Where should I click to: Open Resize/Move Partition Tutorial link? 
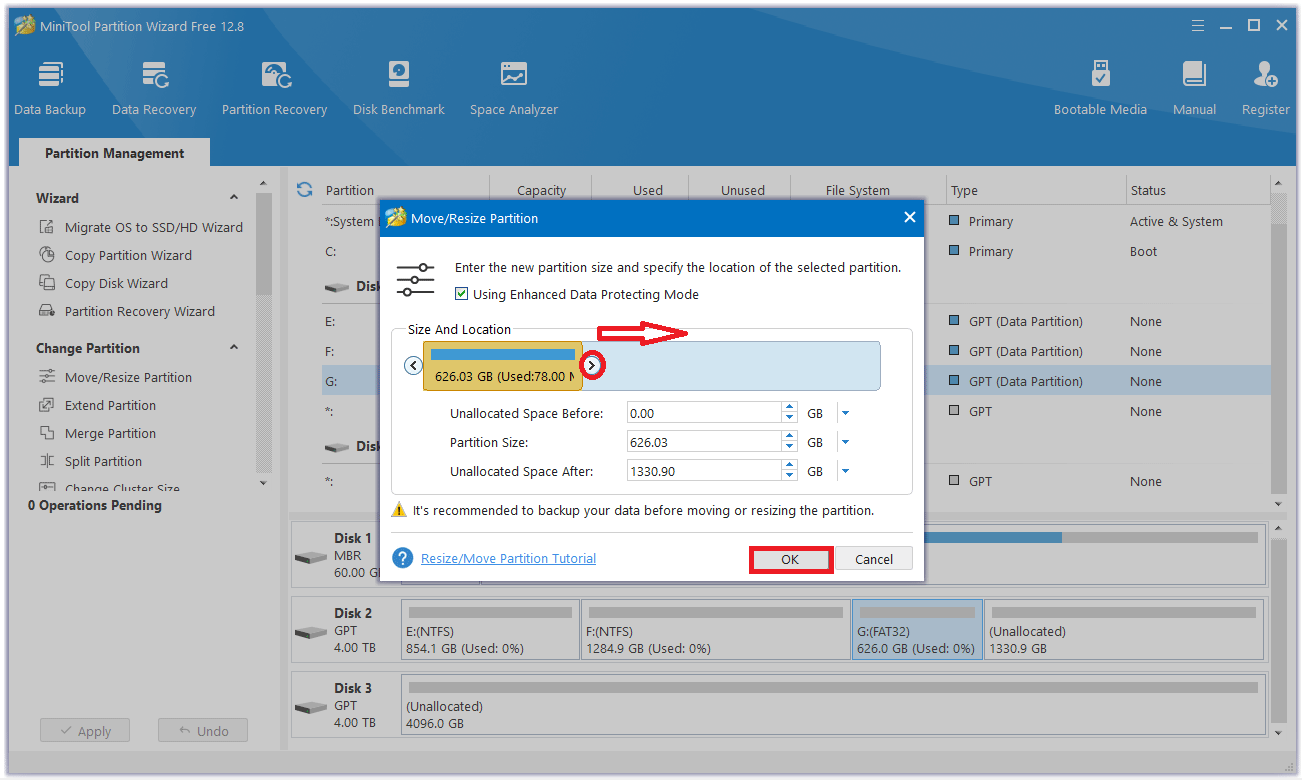coord(508,558)
